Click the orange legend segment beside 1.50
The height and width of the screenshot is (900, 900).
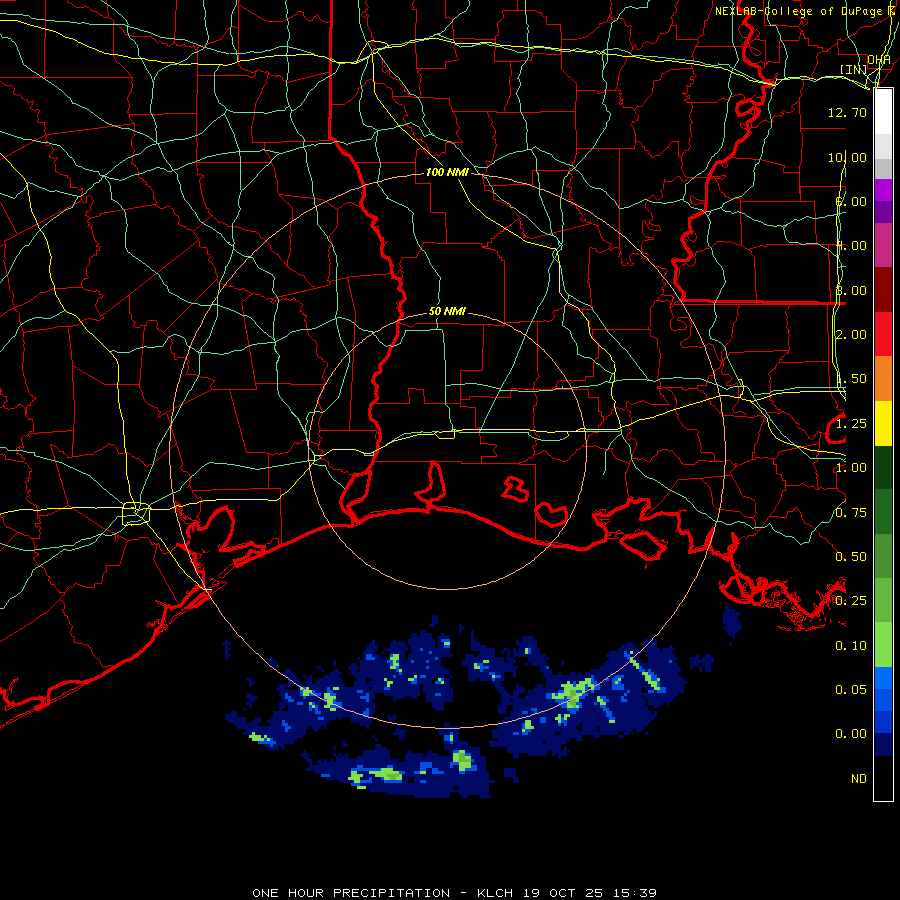click(883, 379)
